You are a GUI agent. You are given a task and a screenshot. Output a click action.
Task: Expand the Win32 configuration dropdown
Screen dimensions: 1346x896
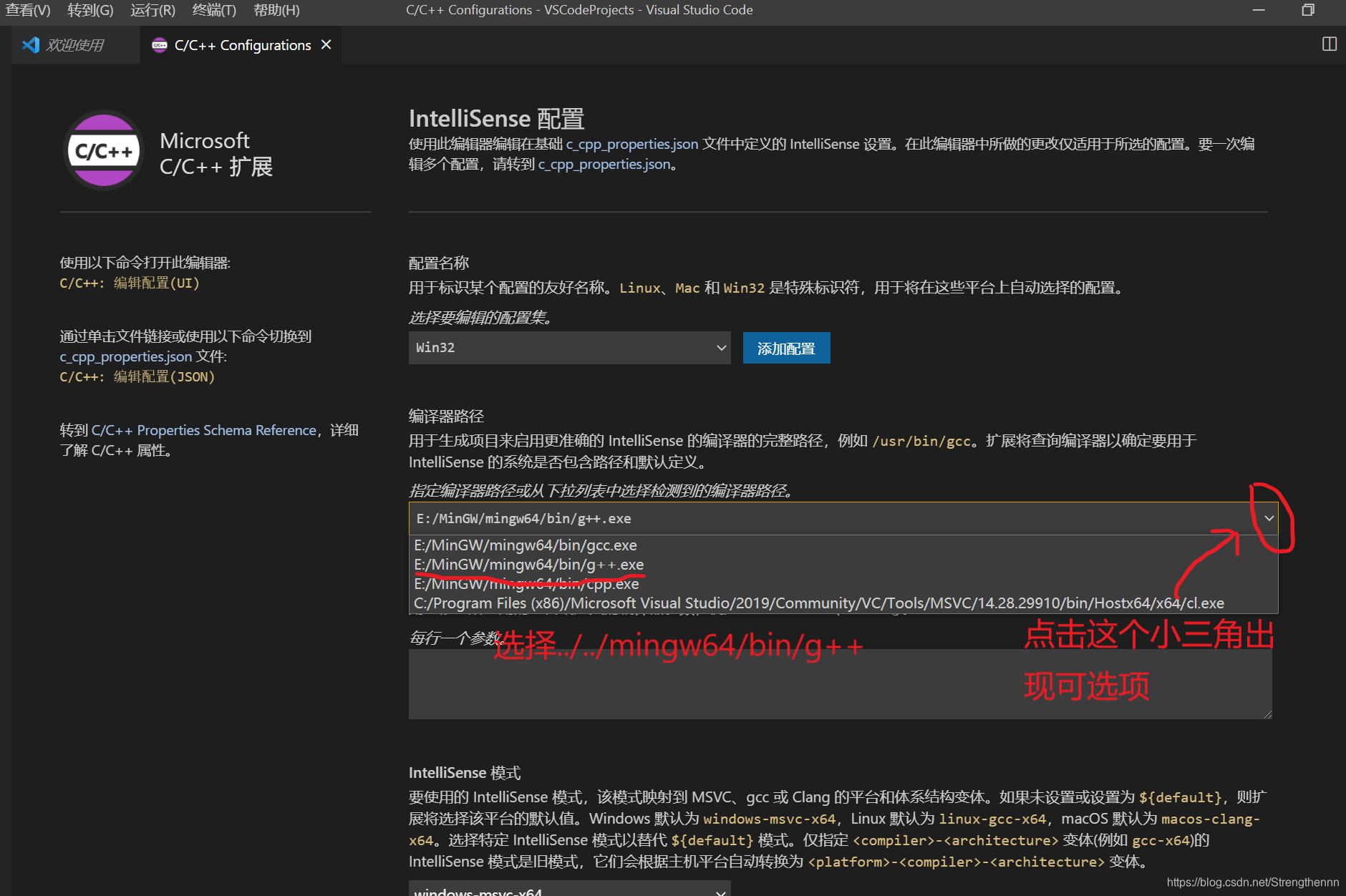pyautogui.click(x=569, y=348)
